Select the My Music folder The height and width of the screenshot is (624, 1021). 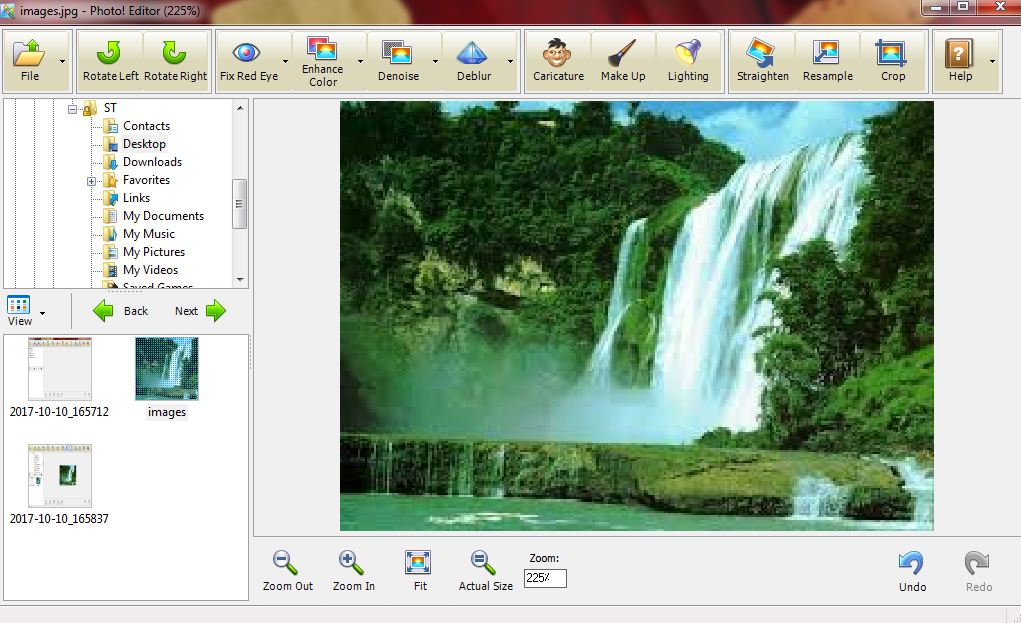[x=148, y=234]
